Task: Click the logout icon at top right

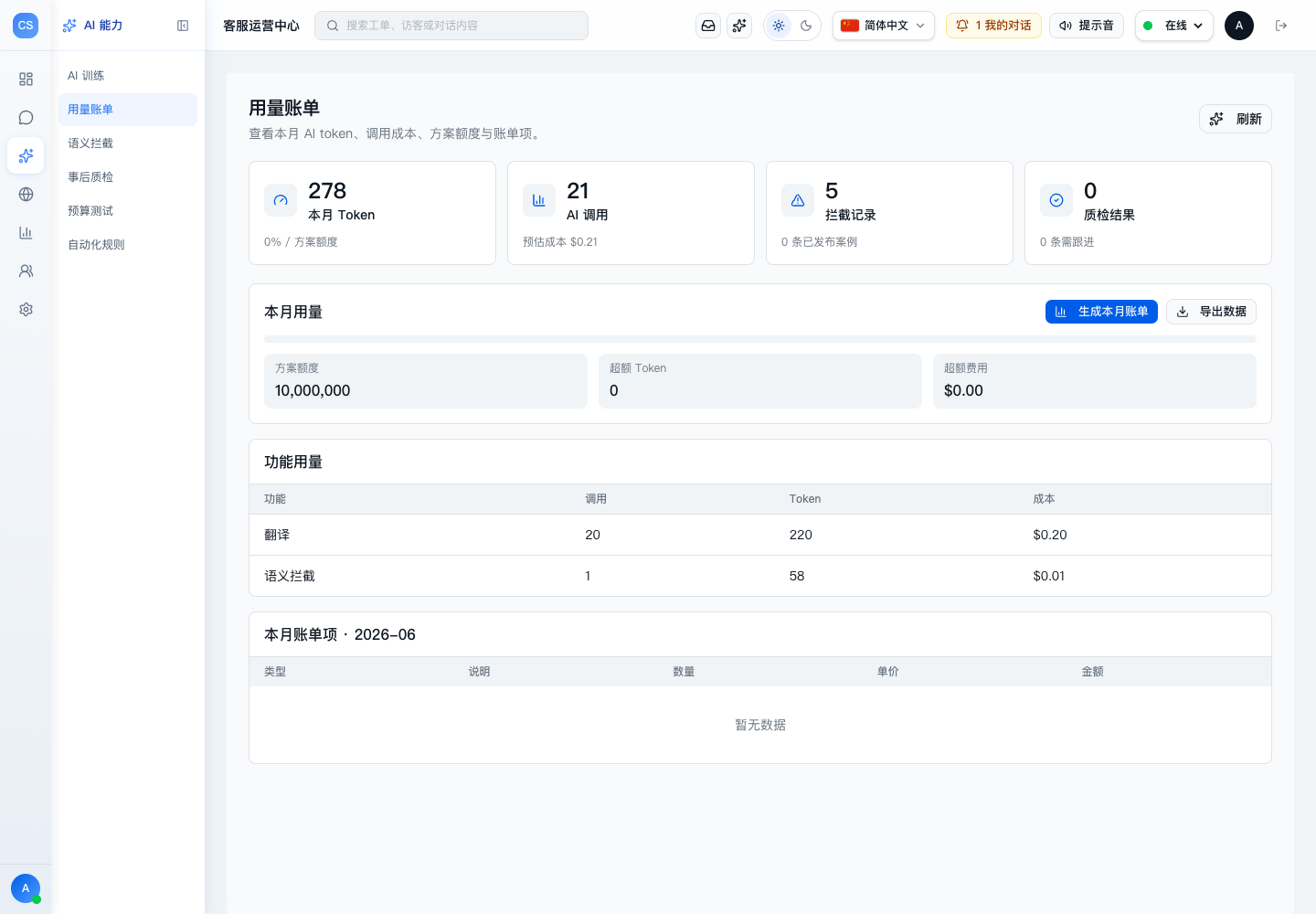Action: (1281, 26)
